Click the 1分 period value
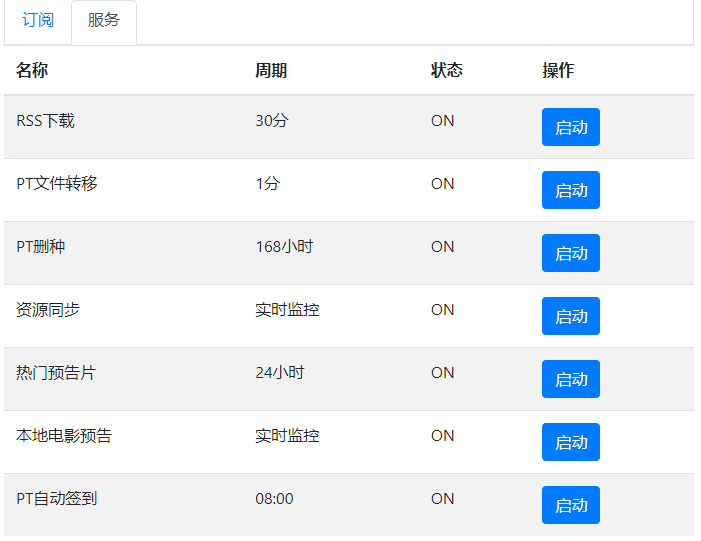The image size is (701, 541). click(267, 184)
